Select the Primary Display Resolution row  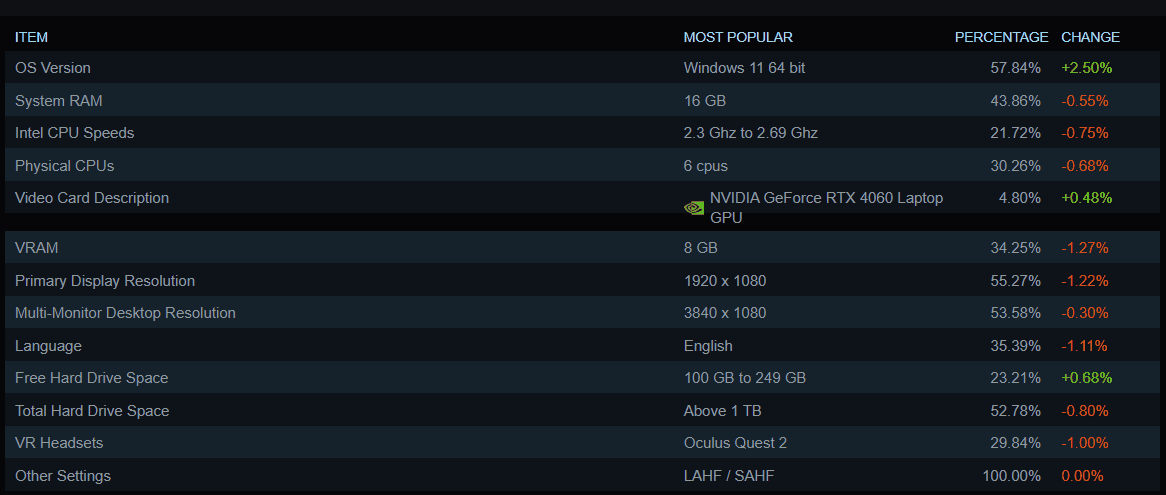pyautogui.click(x=583, y=280)
